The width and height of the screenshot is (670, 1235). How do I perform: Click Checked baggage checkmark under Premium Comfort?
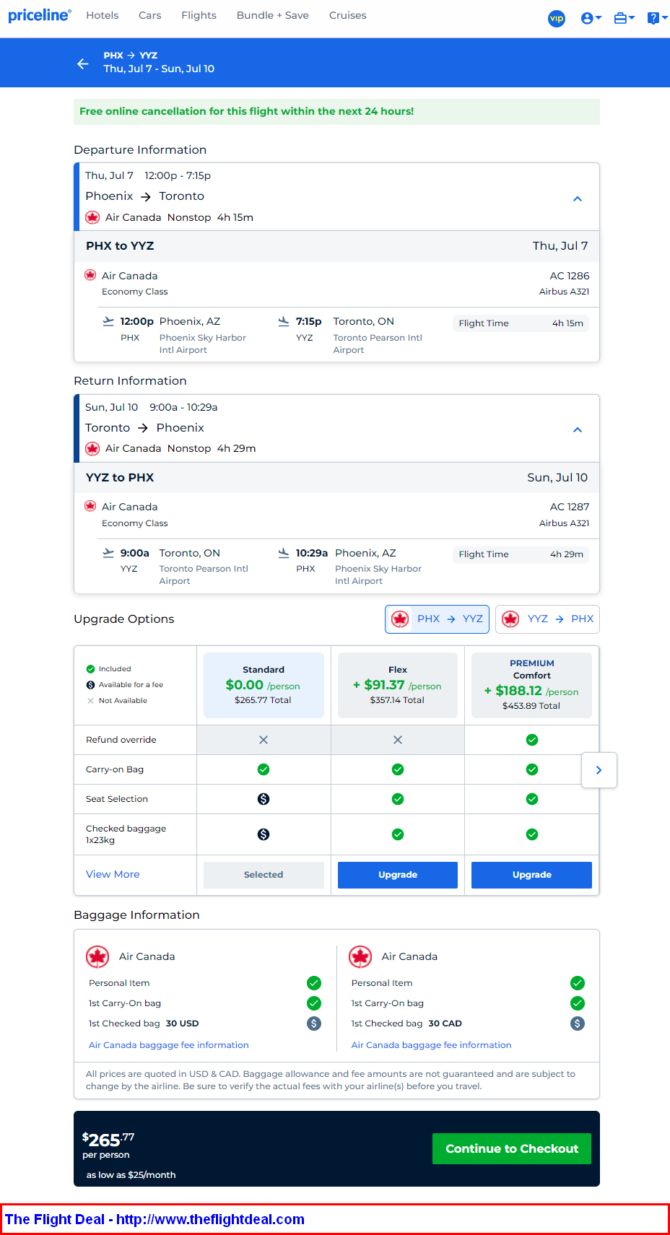(532, 834)
